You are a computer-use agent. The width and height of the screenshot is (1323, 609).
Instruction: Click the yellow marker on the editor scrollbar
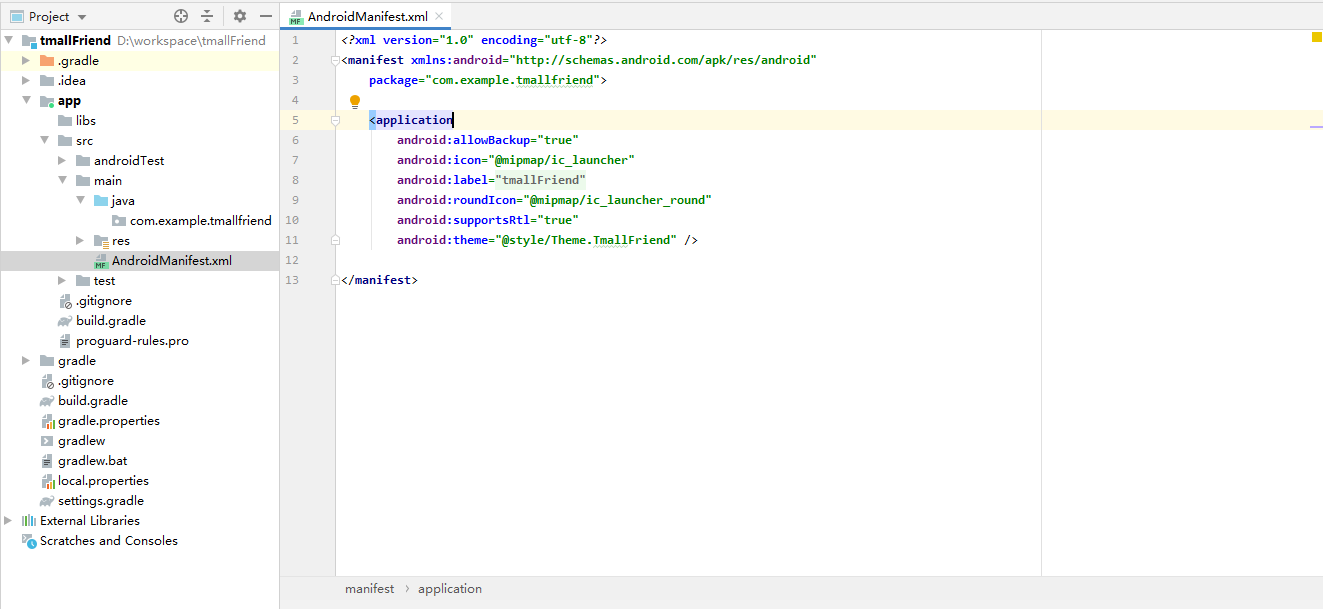coord(1315,35)
